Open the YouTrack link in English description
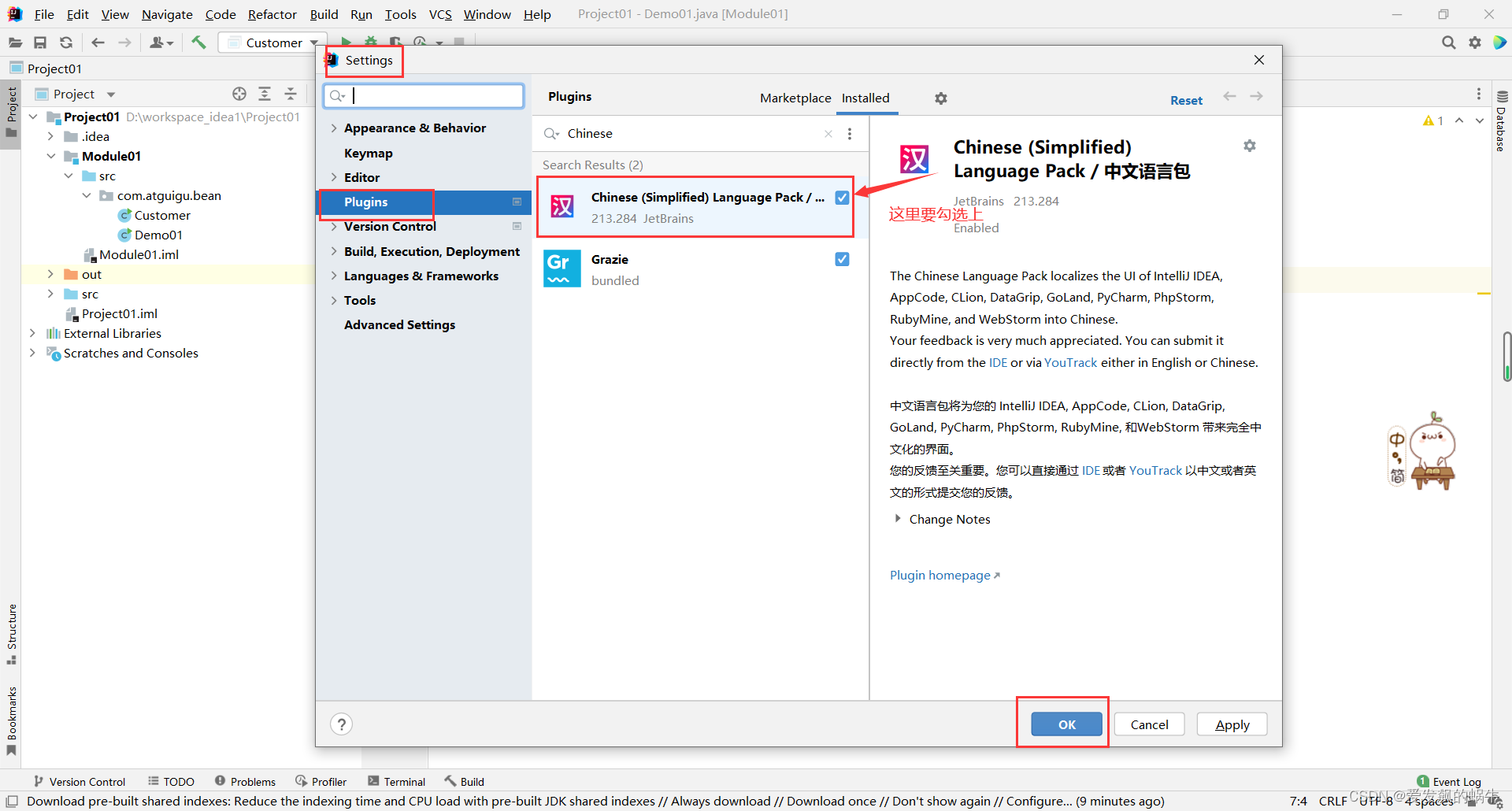The image size is (1512, 811). tap(1070, 362)
